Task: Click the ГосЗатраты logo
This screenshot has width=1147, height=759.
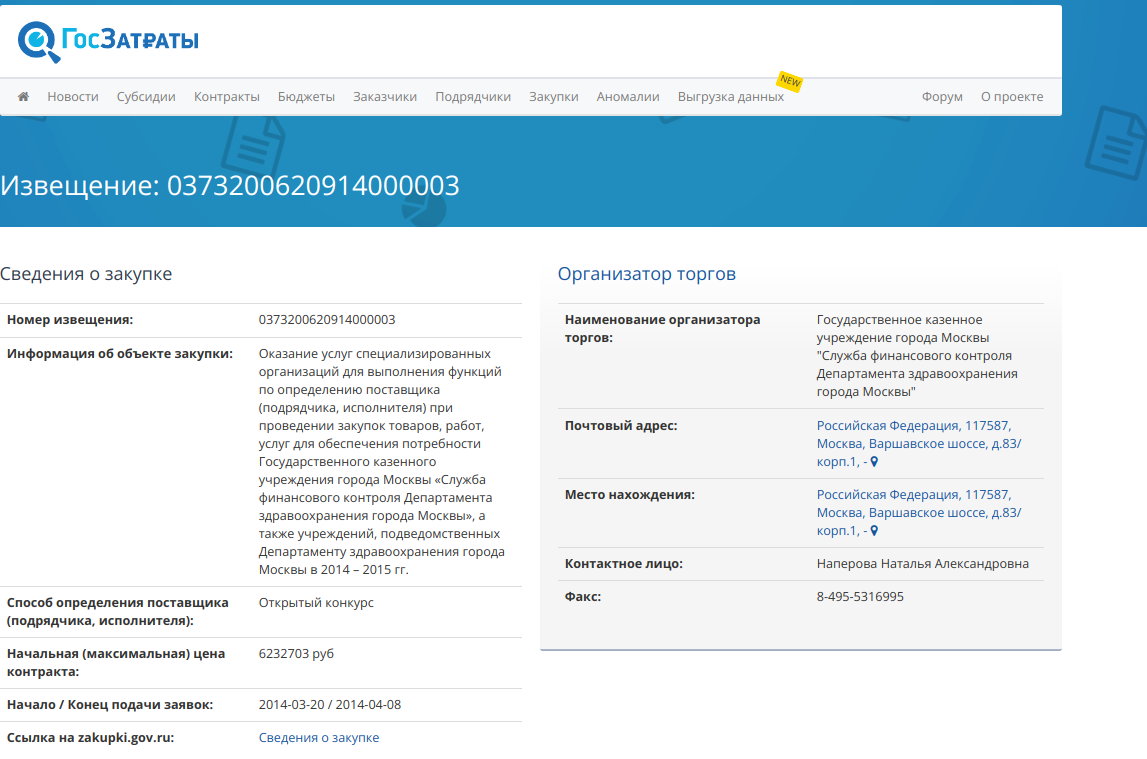Action: pyautogui.click(x=108, y=40)
